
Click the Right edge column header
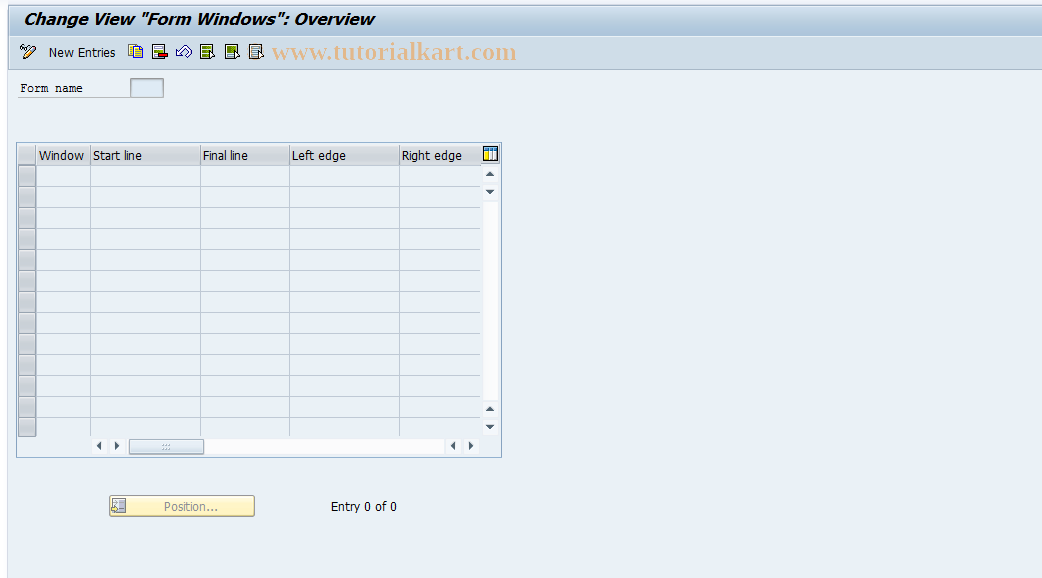click(439, 155)
